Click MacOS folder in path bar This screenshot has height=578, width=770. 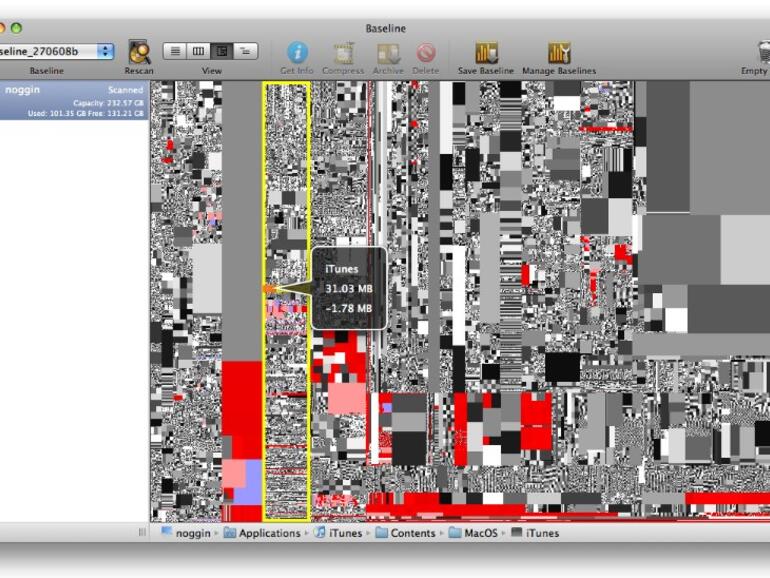473,533
